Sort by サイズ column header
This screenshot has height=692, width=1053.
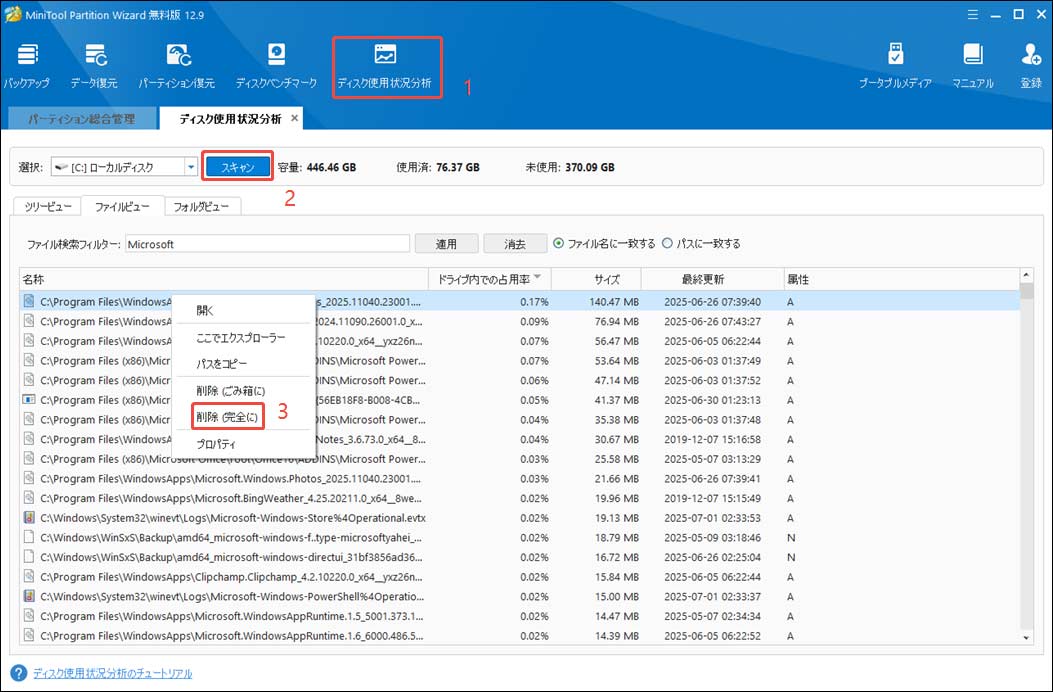click(x=596, y=279)
